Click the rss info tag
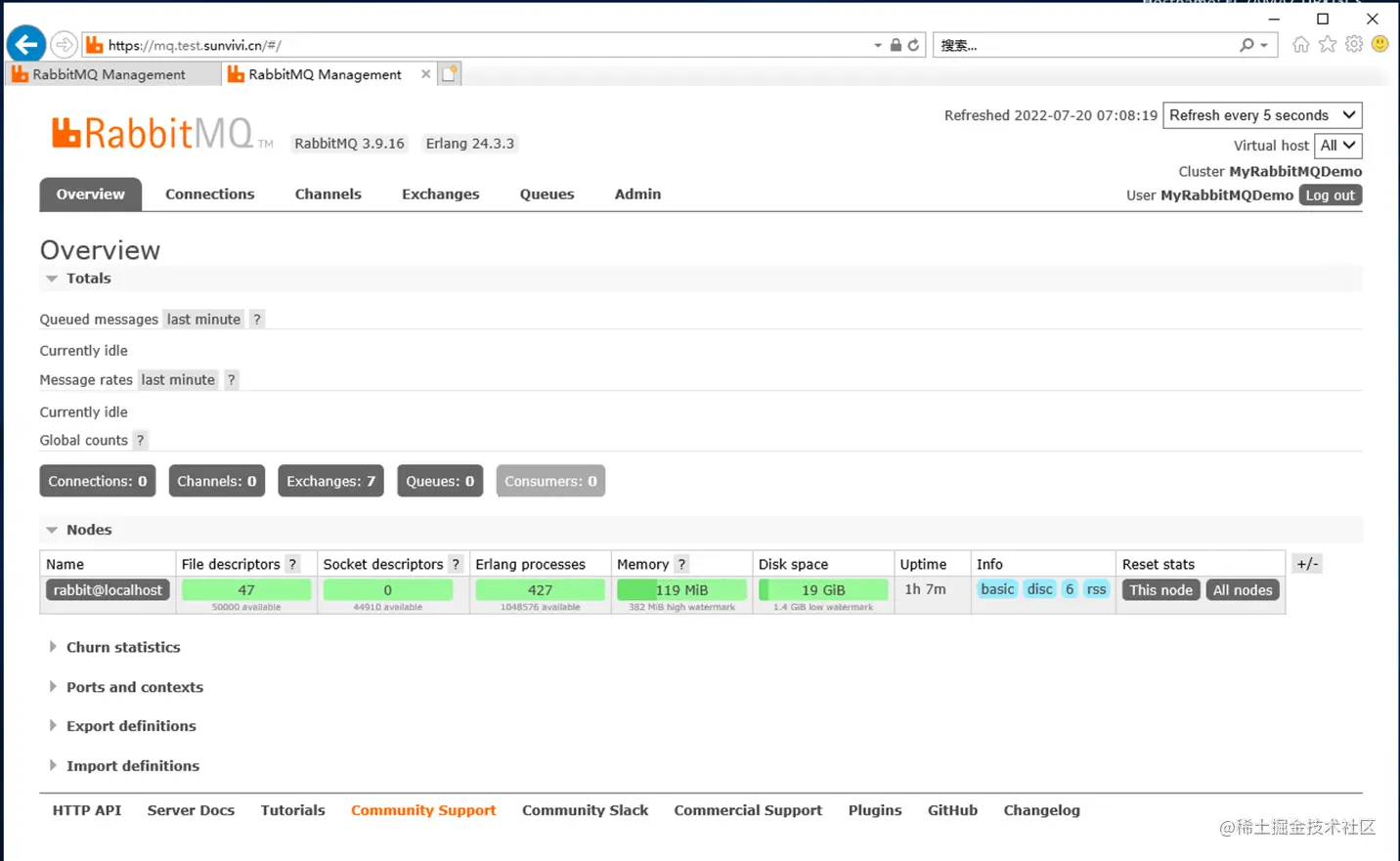Image resolution: width=1400 pixels, height=861 pixels. [x=1097, y=589]
